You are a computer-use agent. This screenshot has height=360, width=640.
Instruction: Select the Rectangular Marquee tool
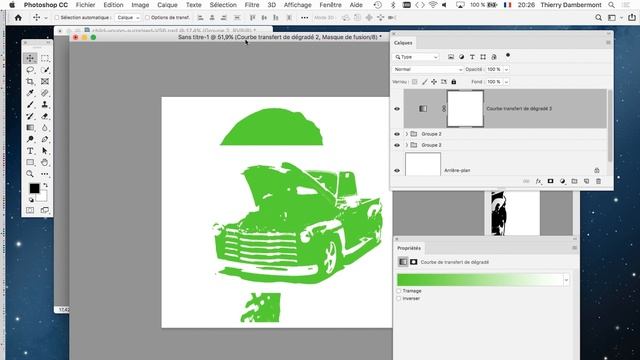44,58
